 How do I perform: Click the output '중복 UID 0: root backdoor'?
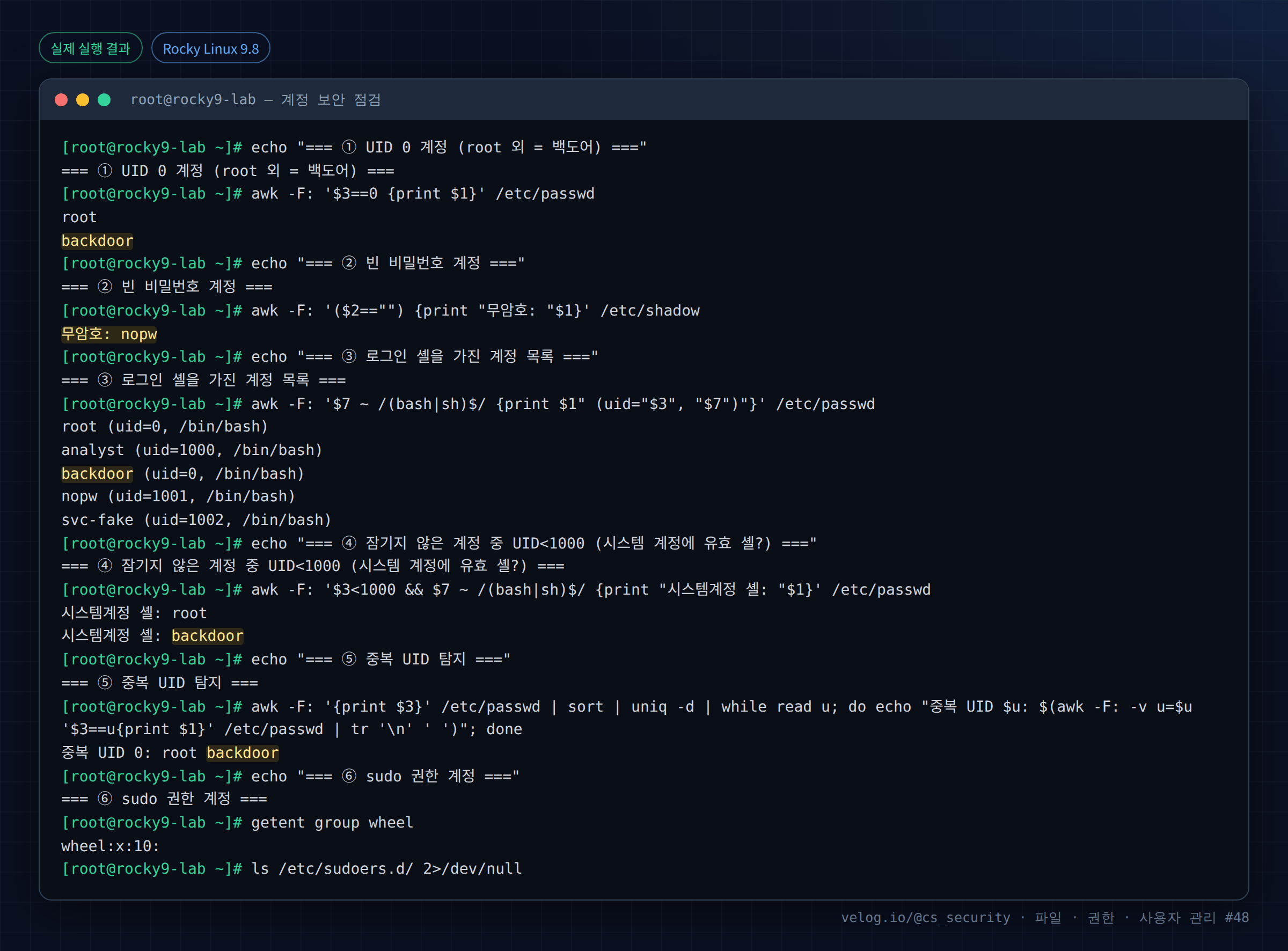click(170, 753)
